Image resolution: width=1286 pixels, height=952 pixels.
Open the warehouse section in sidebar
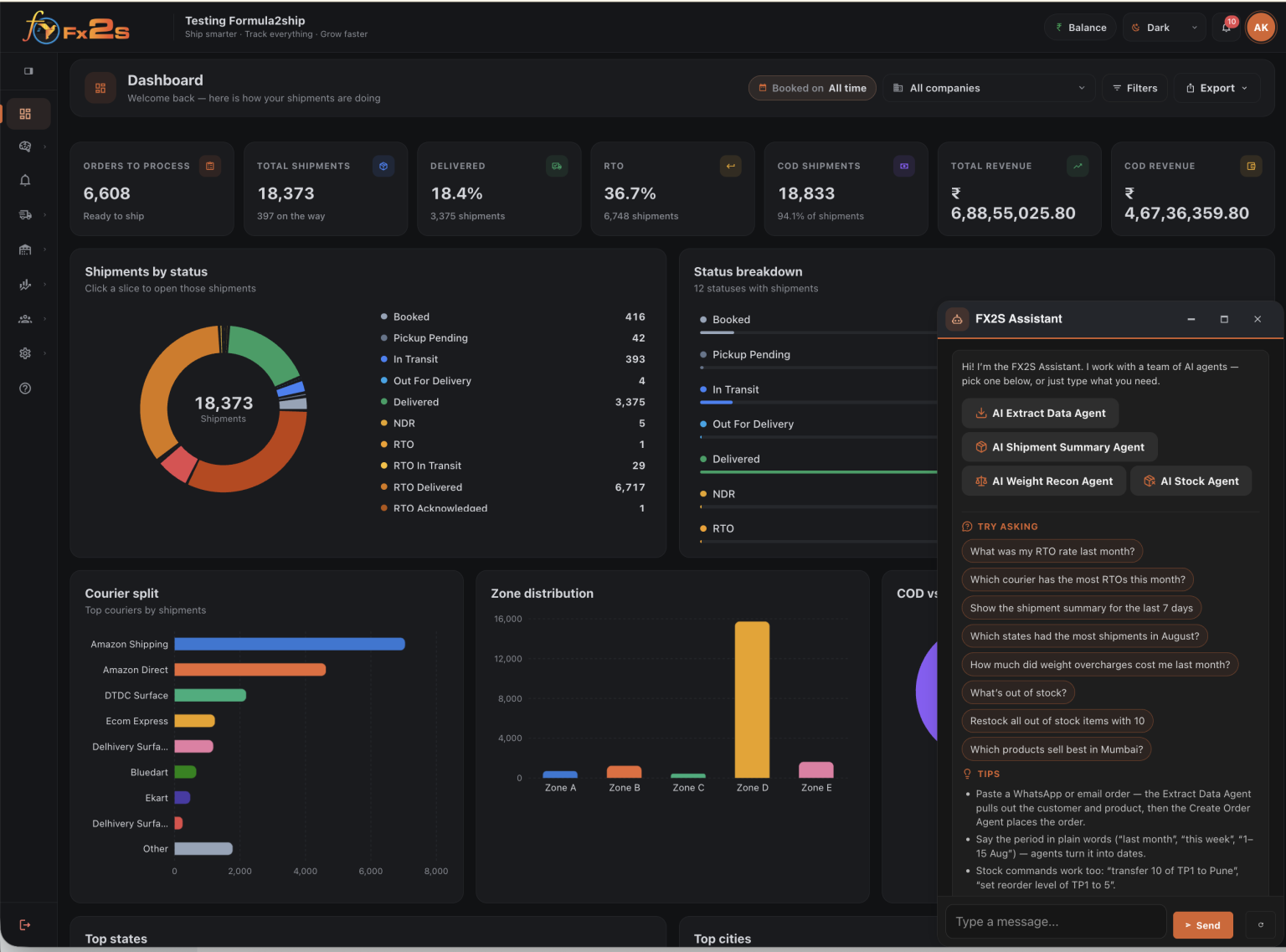click(x=25, y=250)
